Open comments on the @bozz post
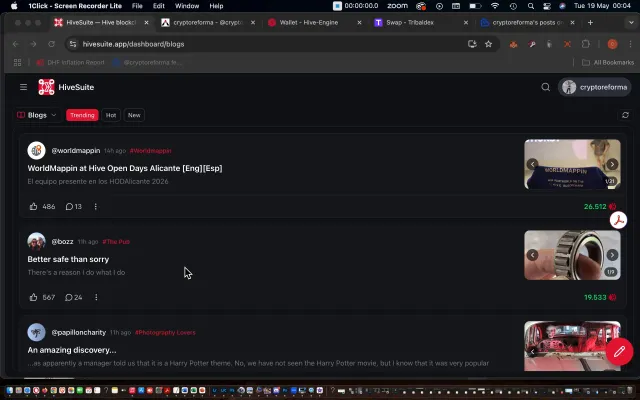The width and height of the screenshot is (640, 400). tap(73, 297)
